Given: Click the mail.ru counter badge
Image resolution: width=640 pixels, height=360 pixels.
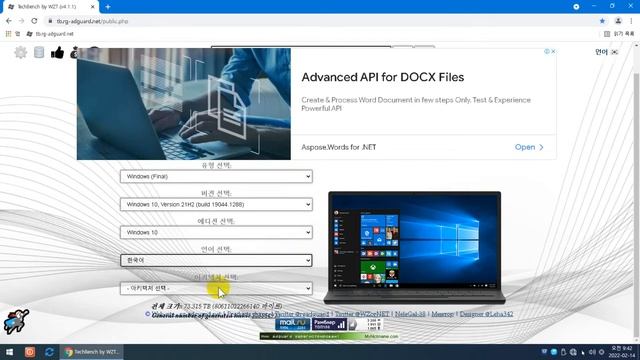Looking at the screenshot, I should click(293, 324).
